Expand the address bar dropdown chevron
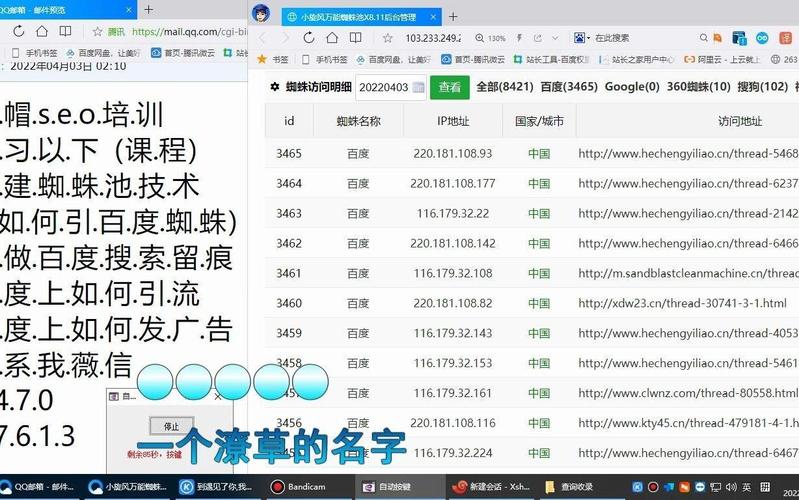 pos(555,38)
